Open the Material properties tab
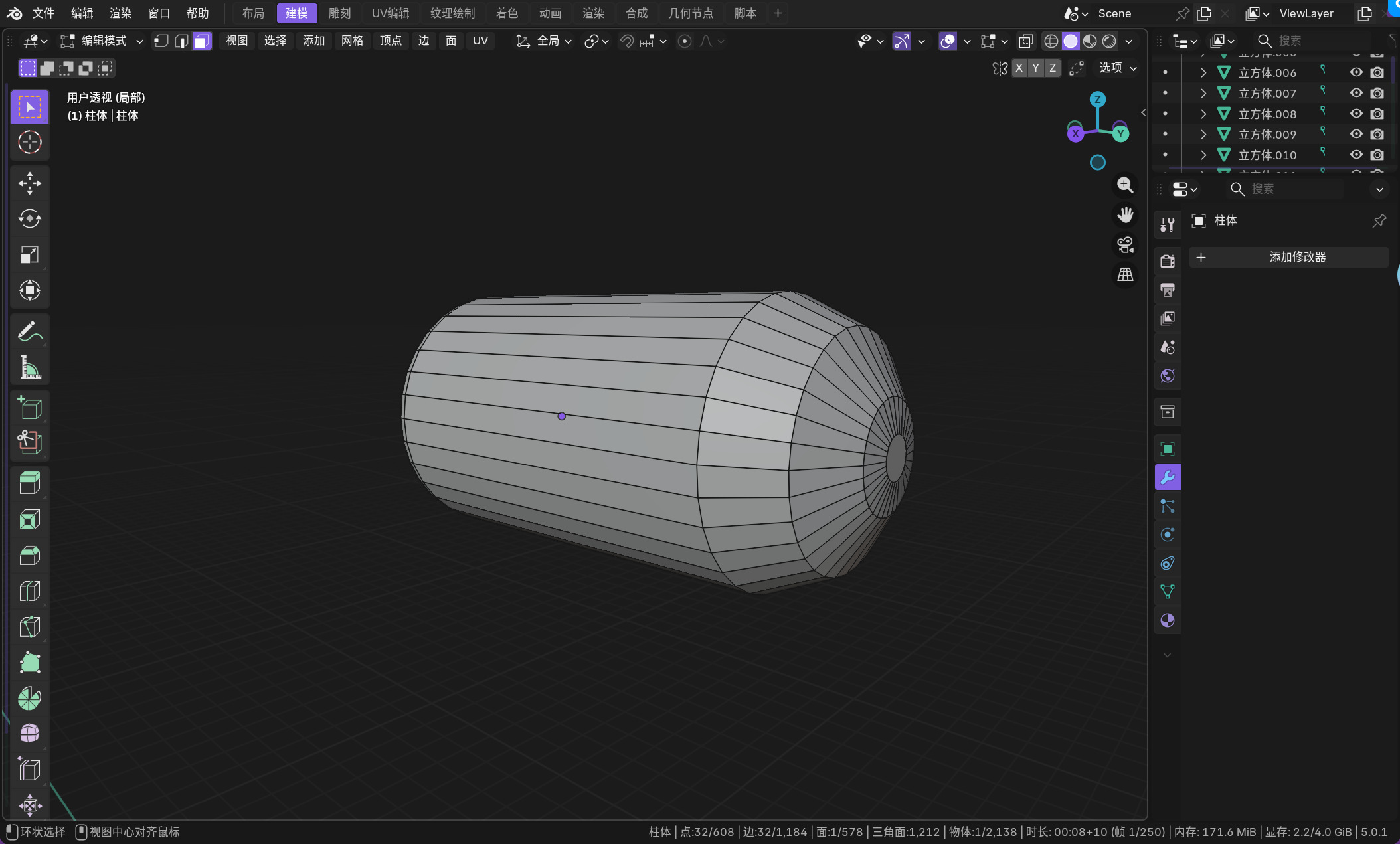 click(1167, 620)
